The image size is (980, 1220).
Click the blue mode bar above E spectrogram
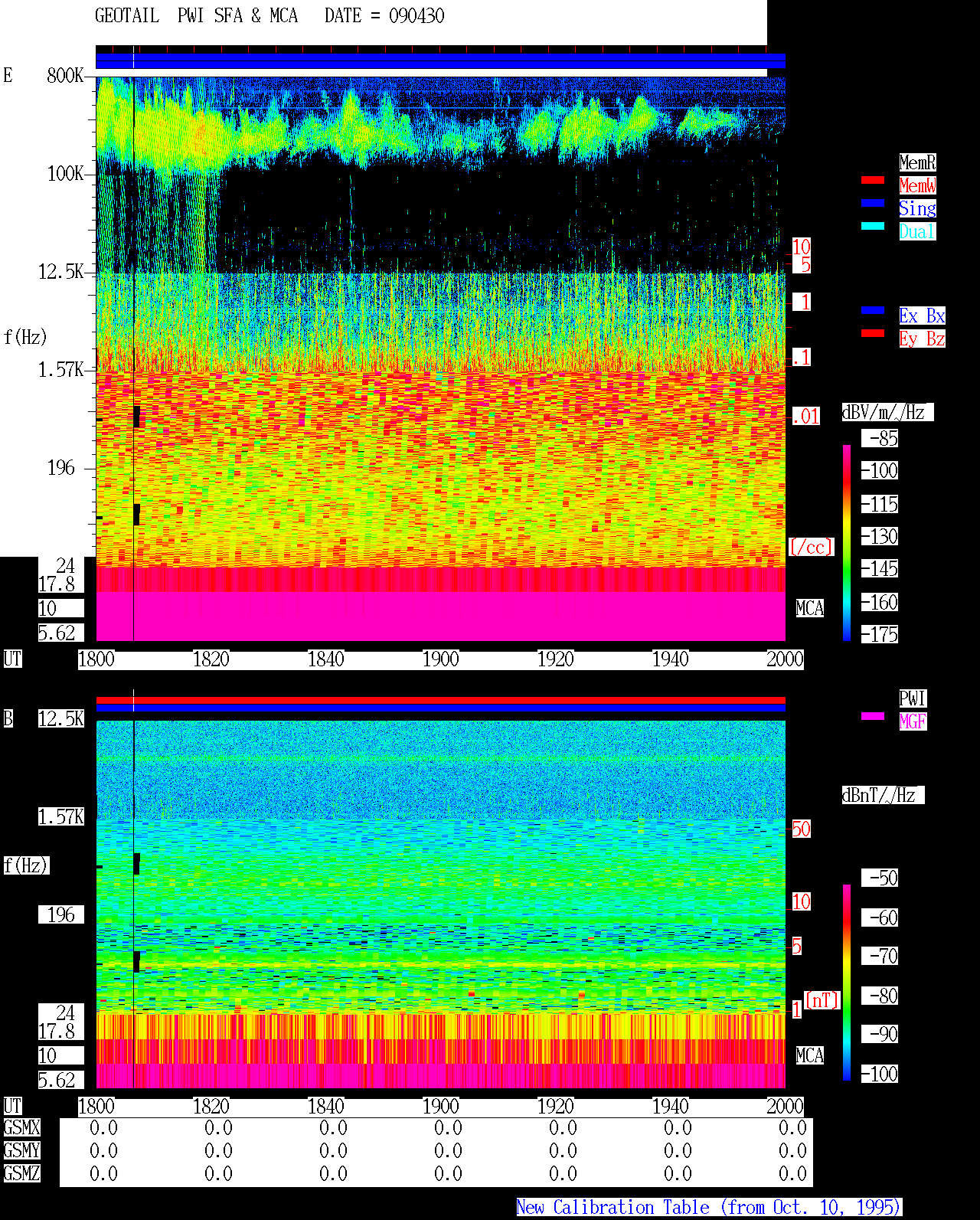coord(440,61)
